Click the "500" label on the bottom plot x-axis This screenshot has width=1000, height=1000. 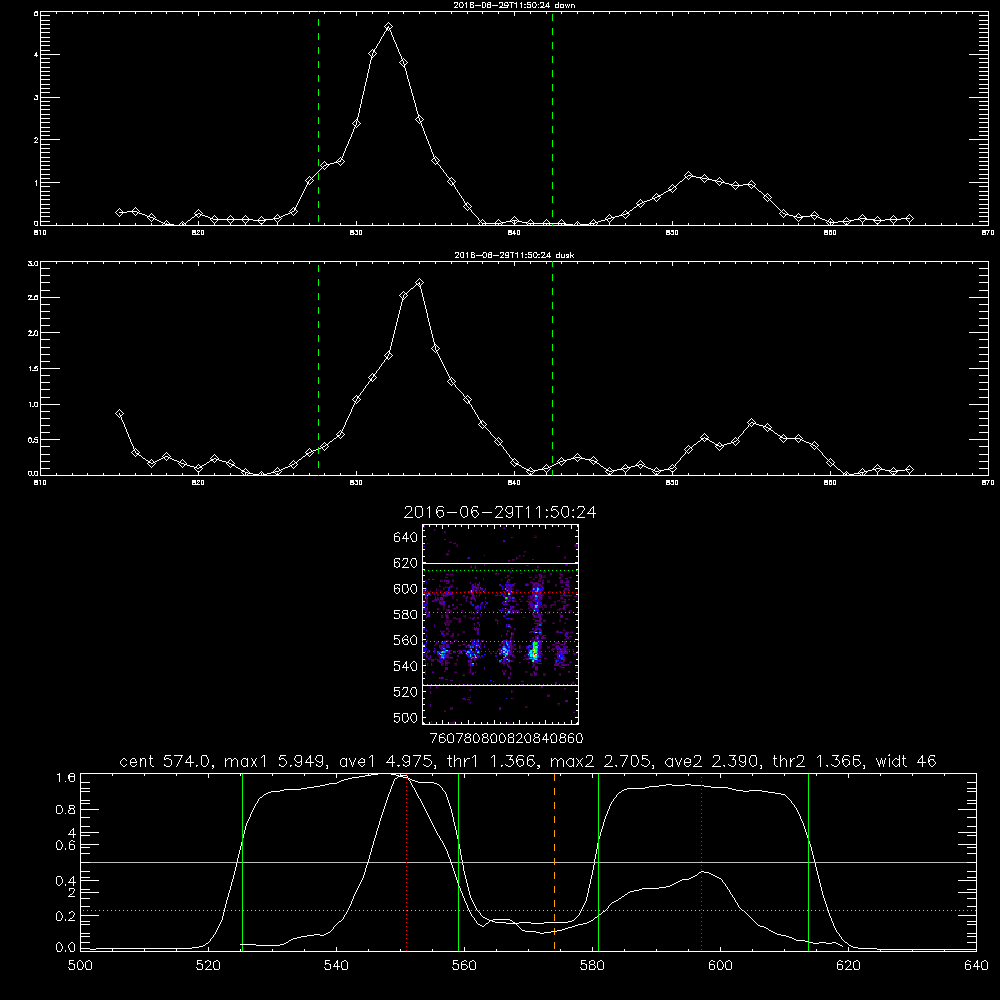click(x=80, y=966)
